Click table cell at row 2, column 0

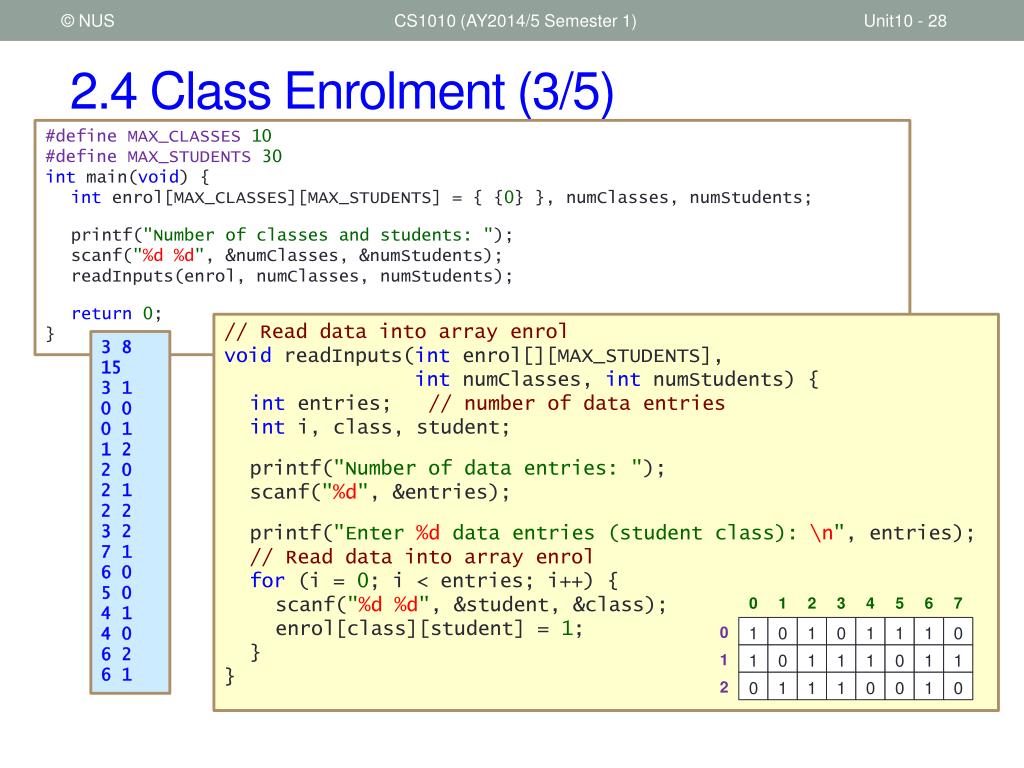pyautogui.click(x=753, y=687)
